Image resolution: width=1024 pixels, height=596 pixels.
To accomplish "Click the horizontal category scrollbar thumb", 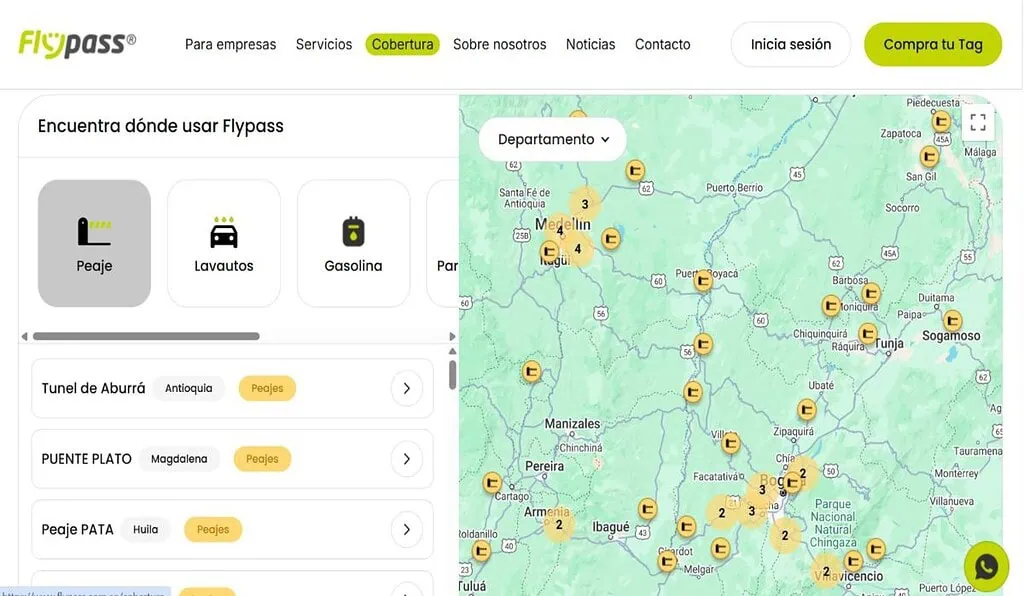I will (146, 336).
